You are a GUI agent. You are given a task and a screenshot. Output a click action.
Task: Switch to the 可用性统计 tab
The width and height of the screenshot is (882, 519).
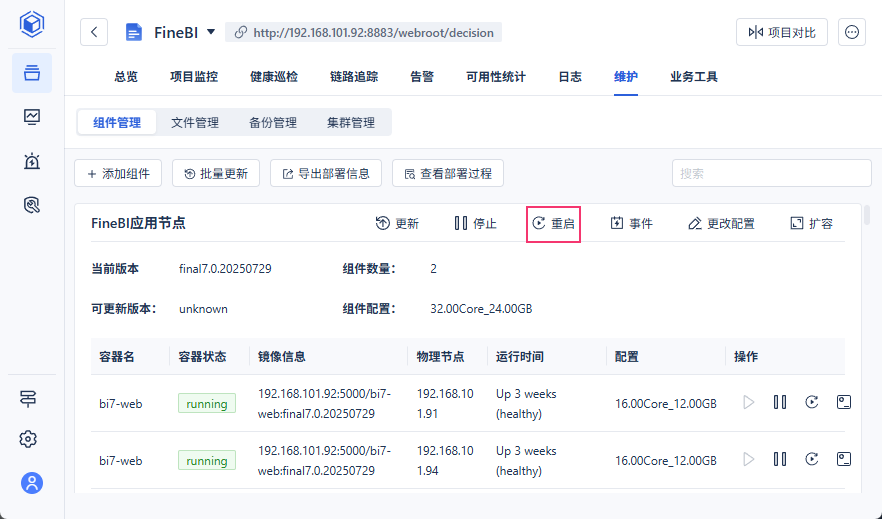[x=496, y=76]
